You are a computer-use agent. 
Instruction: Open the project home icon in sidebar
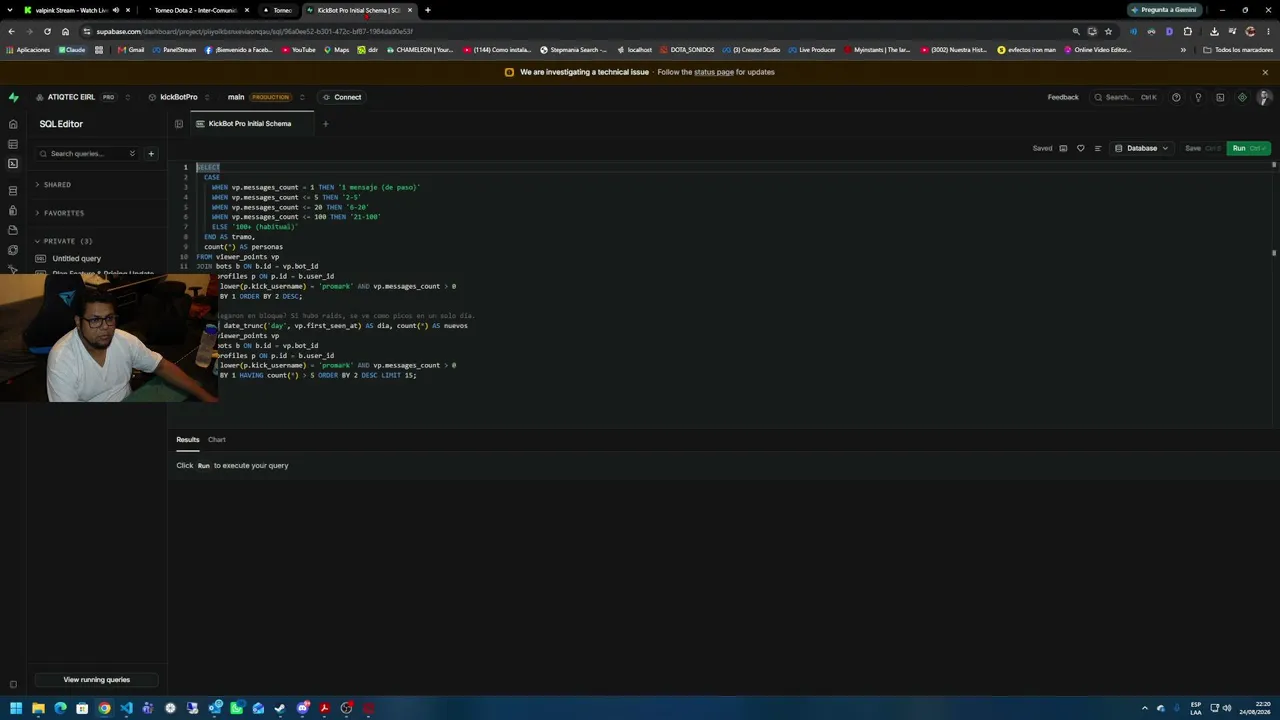pyautogui.click(x=13, y=124)
